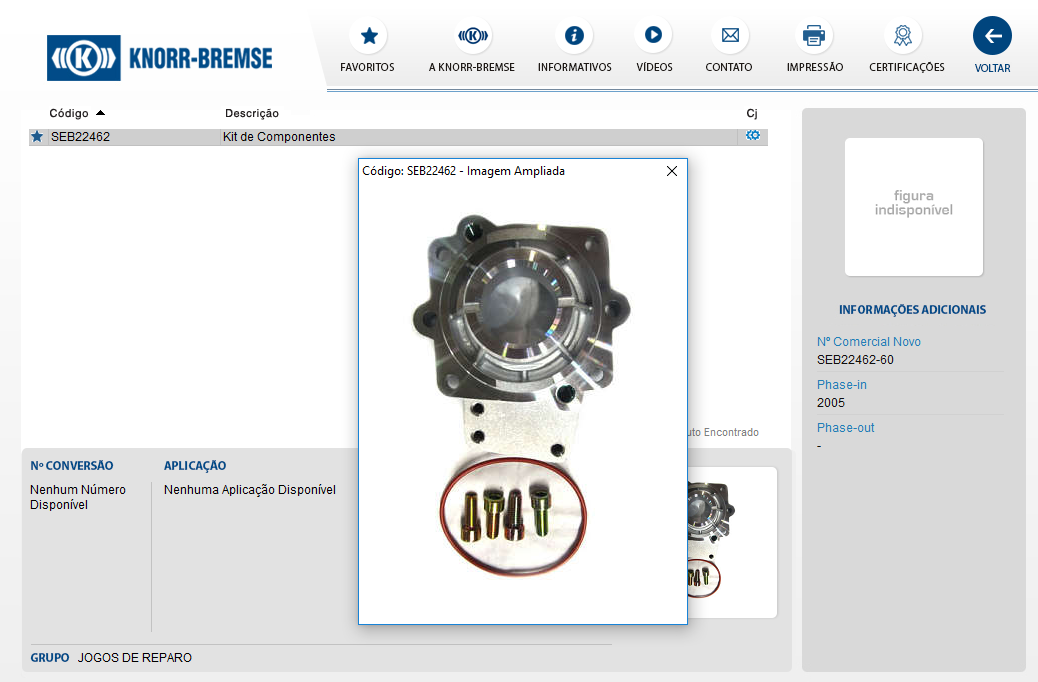Click the Cj column header

pyautogui.click(x=752, y=113)
